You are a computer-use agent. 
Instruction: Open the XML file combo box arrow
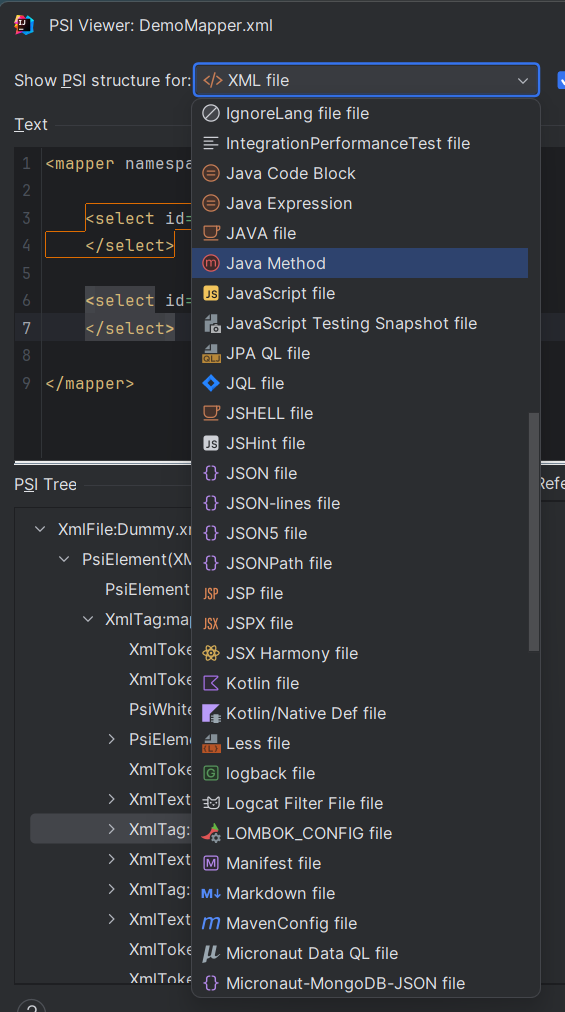coord(523,81)
